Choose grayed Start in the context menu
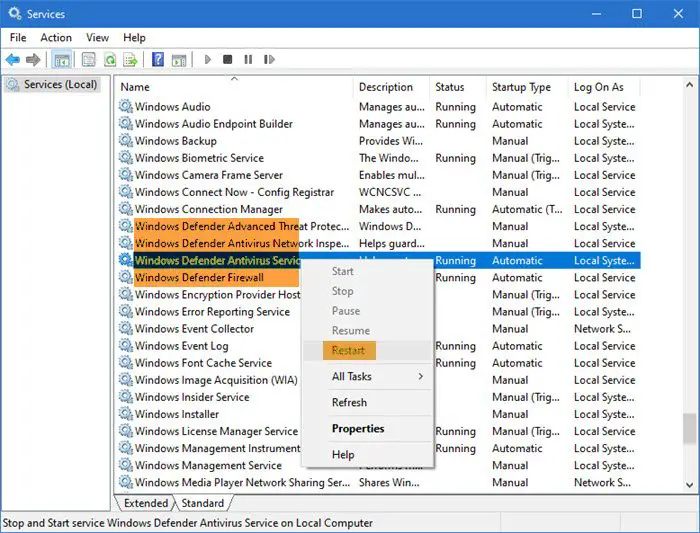The height and width of the screenshot is (533, 700). [368, 271]
